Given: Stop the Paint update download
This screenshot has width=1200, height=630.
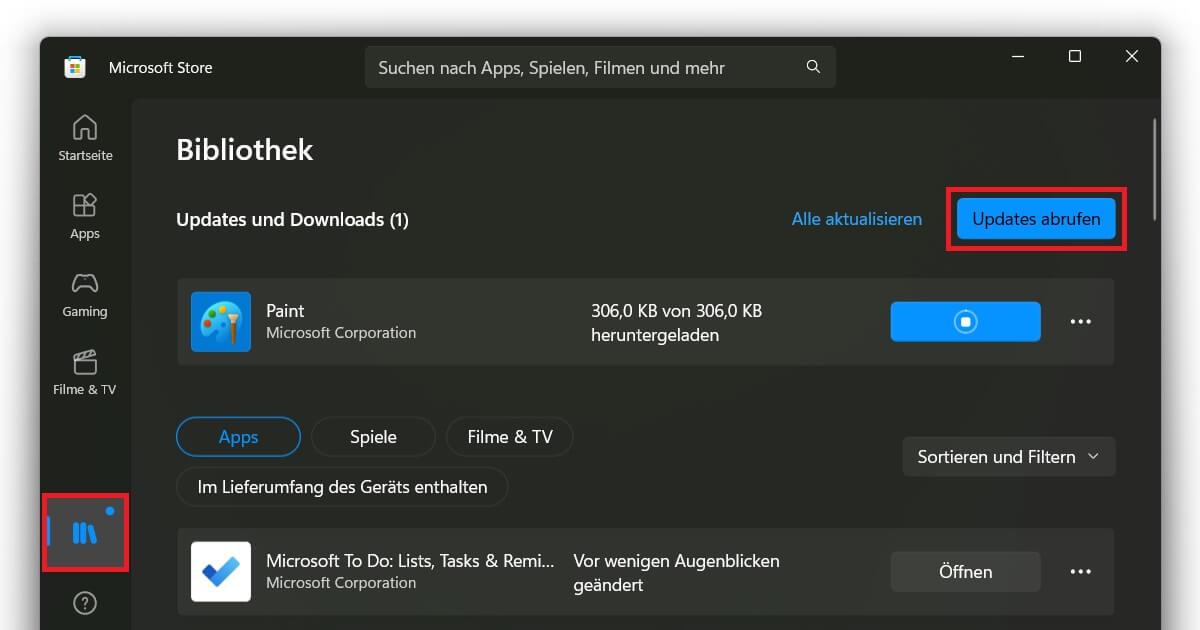Looking at the screenshot, I should (x=964, y=321).
